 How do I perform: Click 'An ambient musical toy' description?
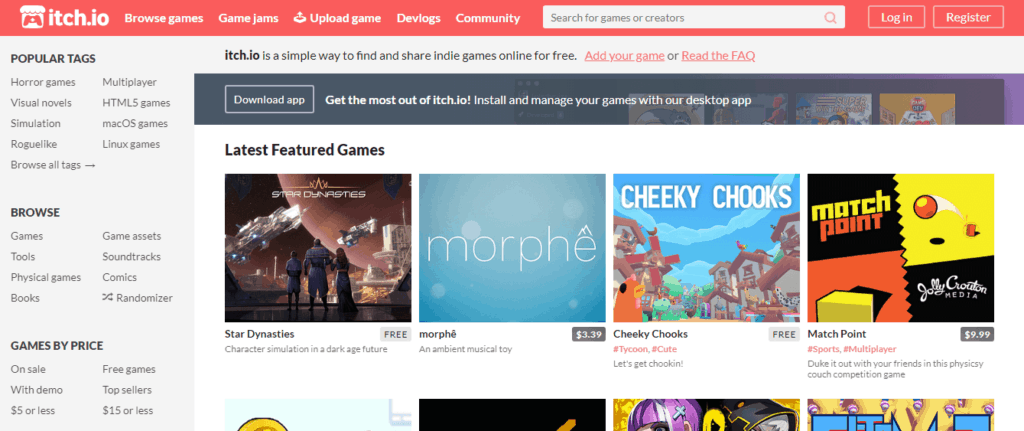(466, 349)
